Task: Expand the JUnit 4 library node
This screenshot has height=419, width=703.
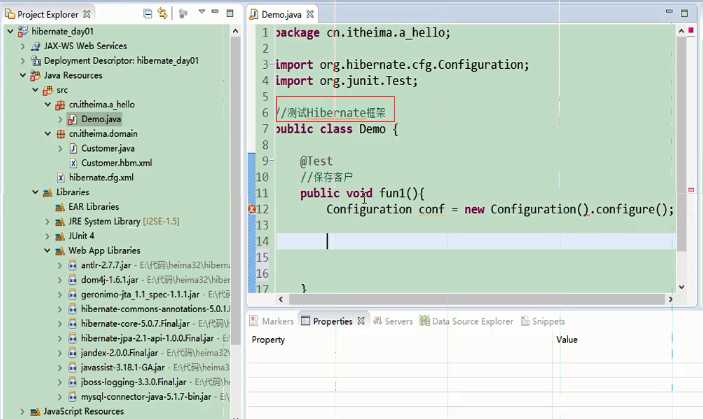Action: (48, 236)
